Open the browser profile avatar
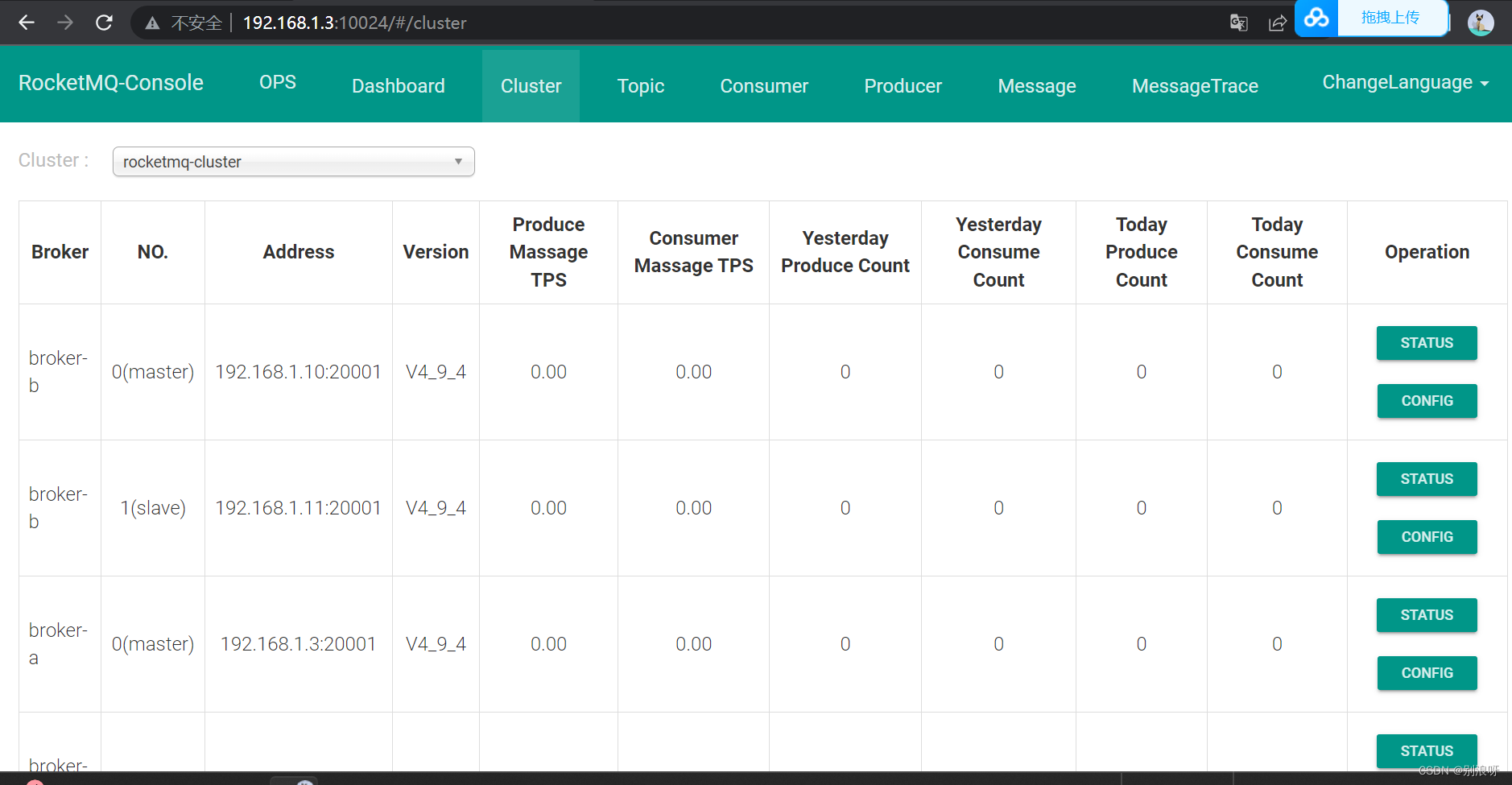 tap(1481, 23)
